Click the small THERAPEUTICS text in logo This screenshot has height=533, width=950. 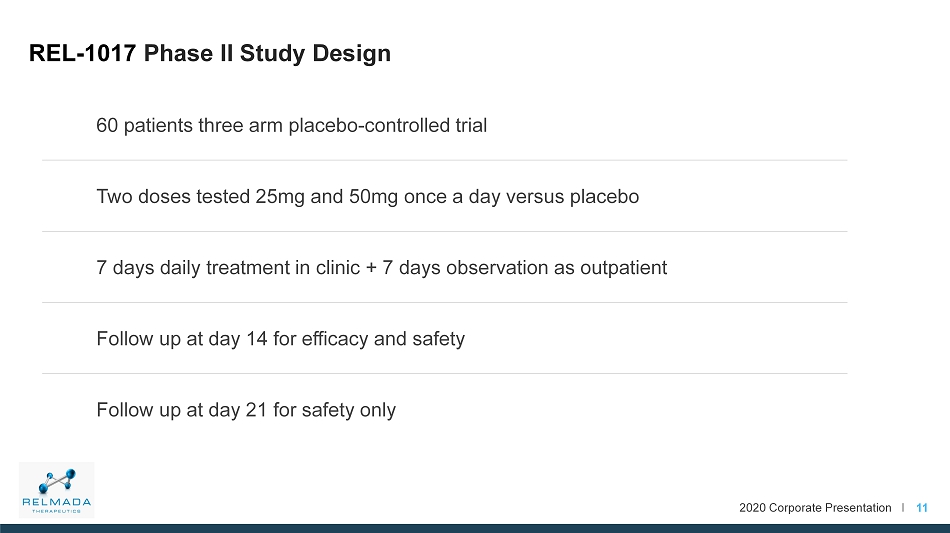pos(56,511)
